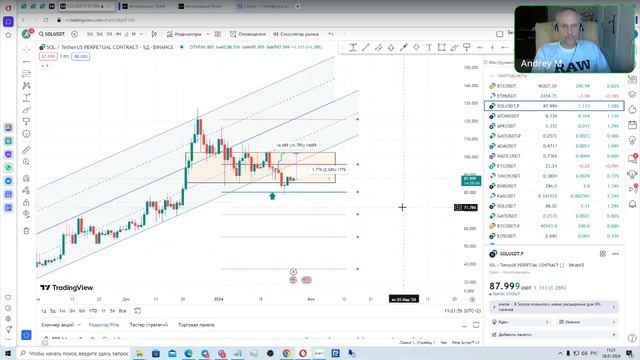Pick the vertical line in favorites toolbar
This screenshot has width=640, height=360.
(493, 48)
